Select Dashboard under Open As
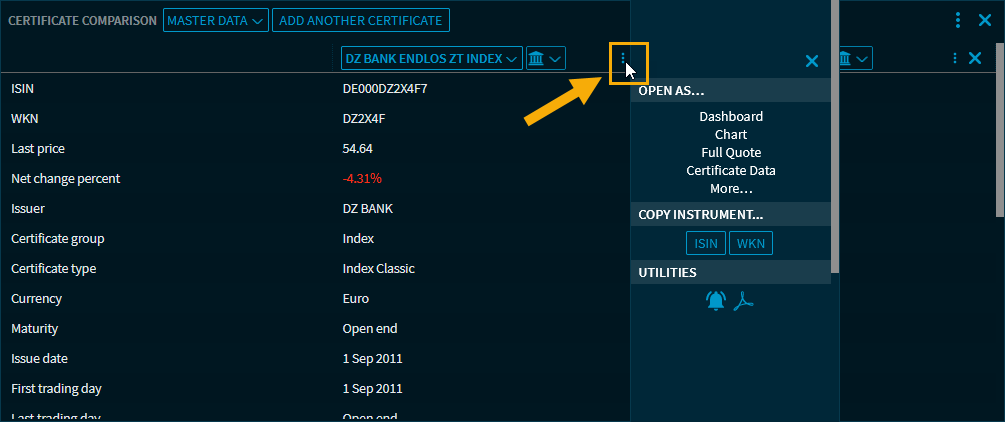The width and height of the screenshot is (1005, 422). [x=731, y=117]
